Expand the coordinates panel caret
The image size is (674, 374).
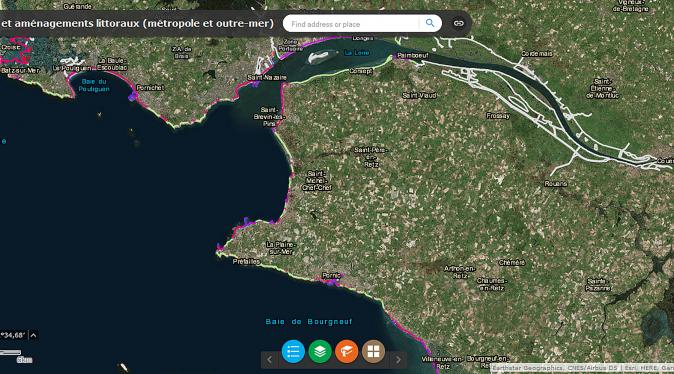point(34,335)
